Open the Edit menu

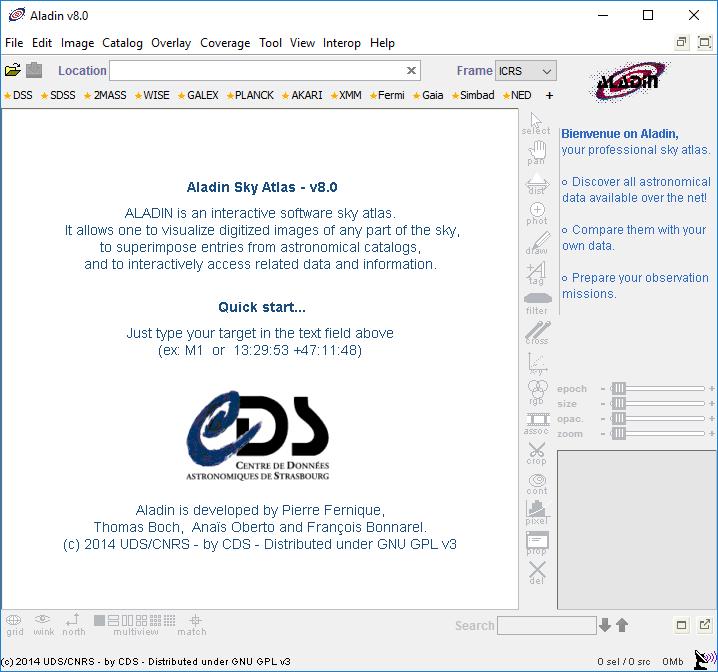(42, 43)
